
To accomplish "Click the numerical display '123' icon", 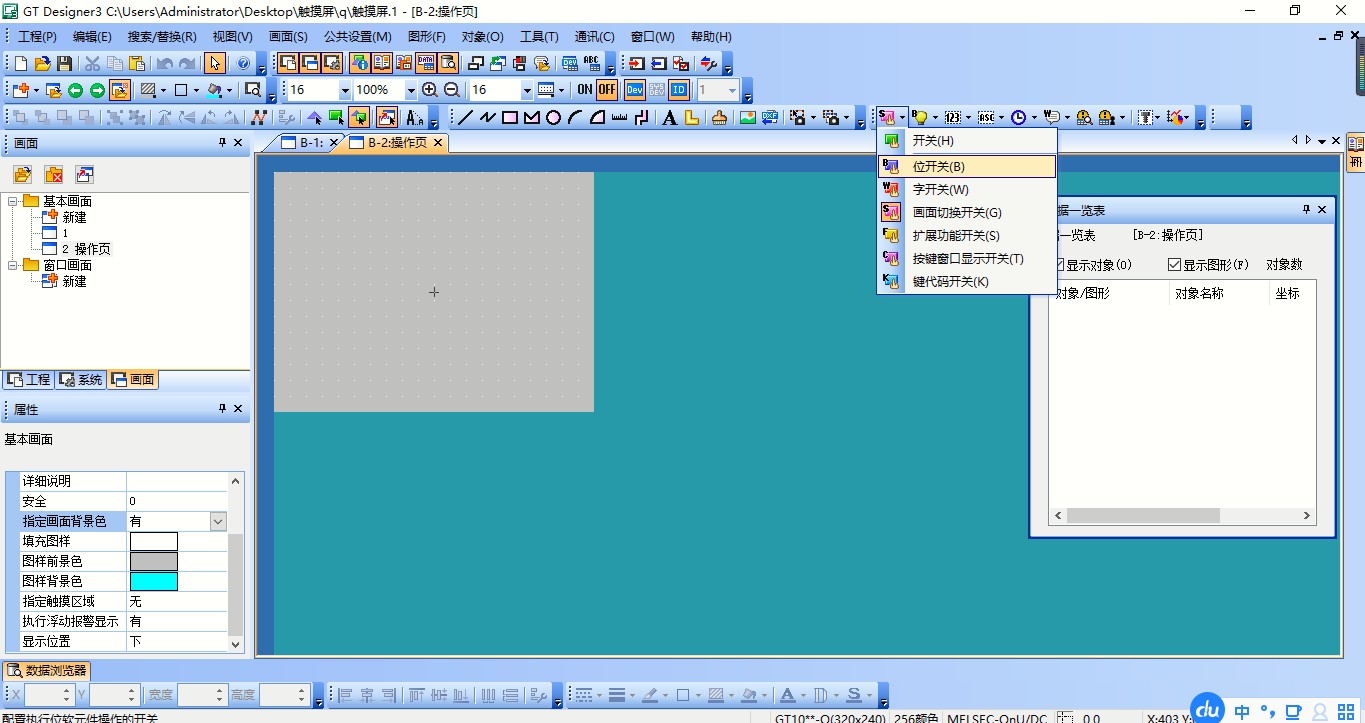I will pos(953,117).
